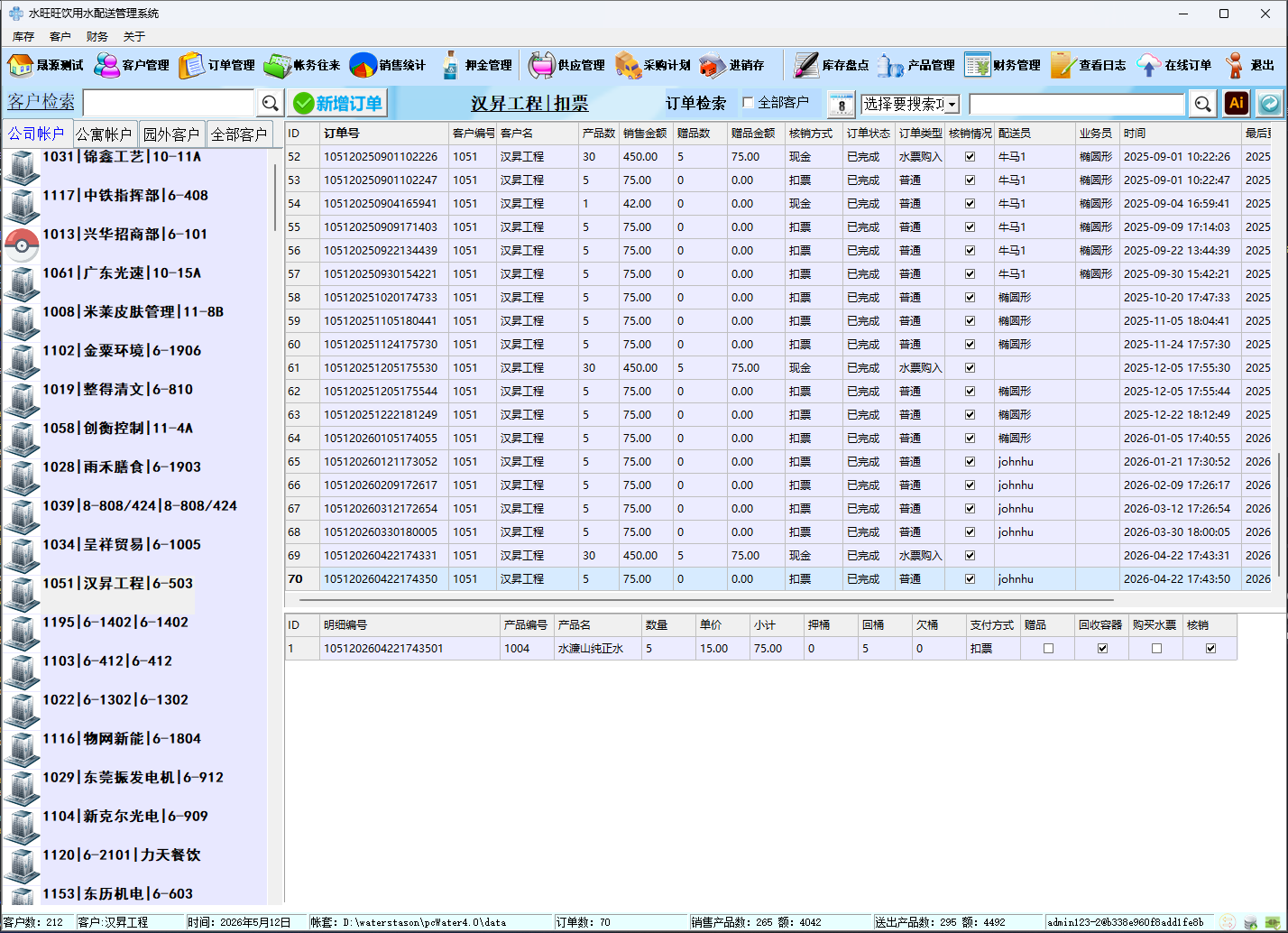Toggle 核销情况 checkbox for order 105120251205175530
This screenshot has height=933, width=1288.
coord(970,367)
